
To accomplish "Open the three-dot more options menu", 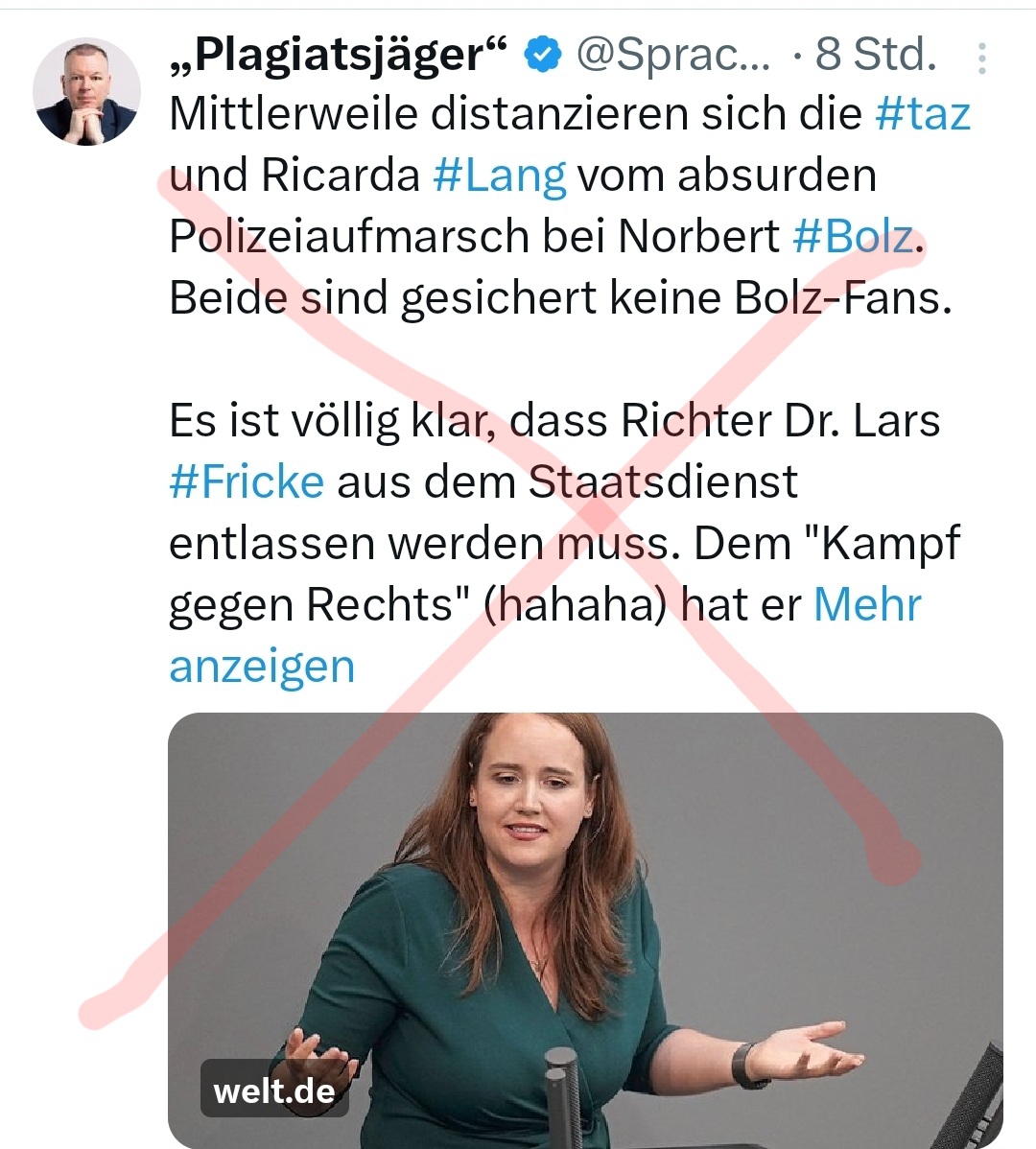I will click(x=982, y=58).
